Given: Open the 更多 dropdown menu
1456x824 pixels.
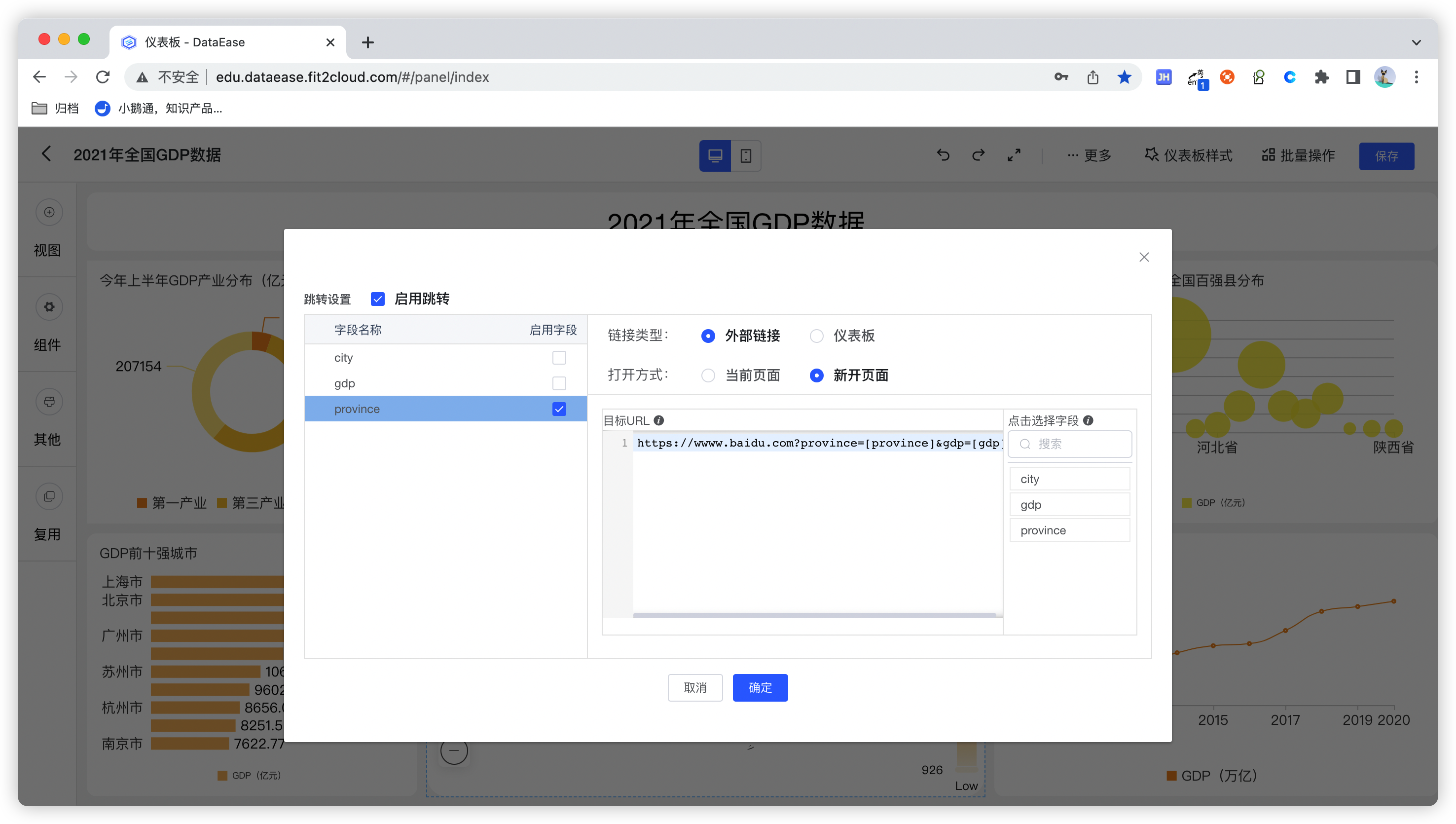Looking at the screenshot, I should pos(1089,155).
